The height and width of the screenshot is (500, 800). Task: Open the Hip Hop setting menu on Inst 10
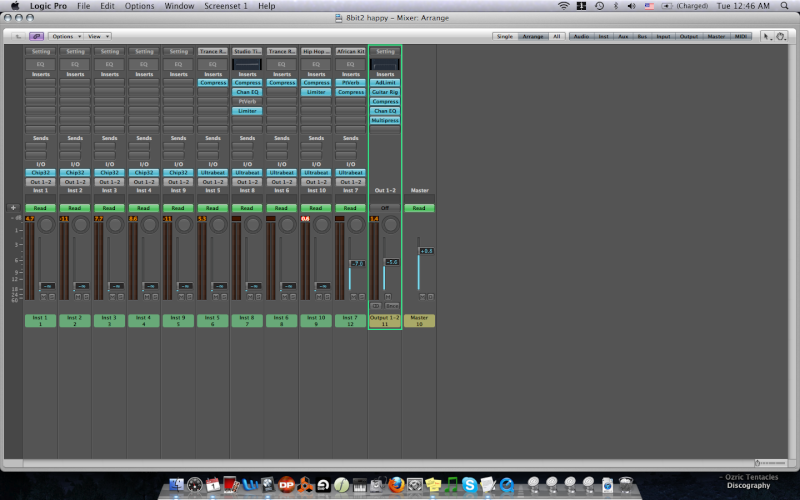click(x=316, y=52)
